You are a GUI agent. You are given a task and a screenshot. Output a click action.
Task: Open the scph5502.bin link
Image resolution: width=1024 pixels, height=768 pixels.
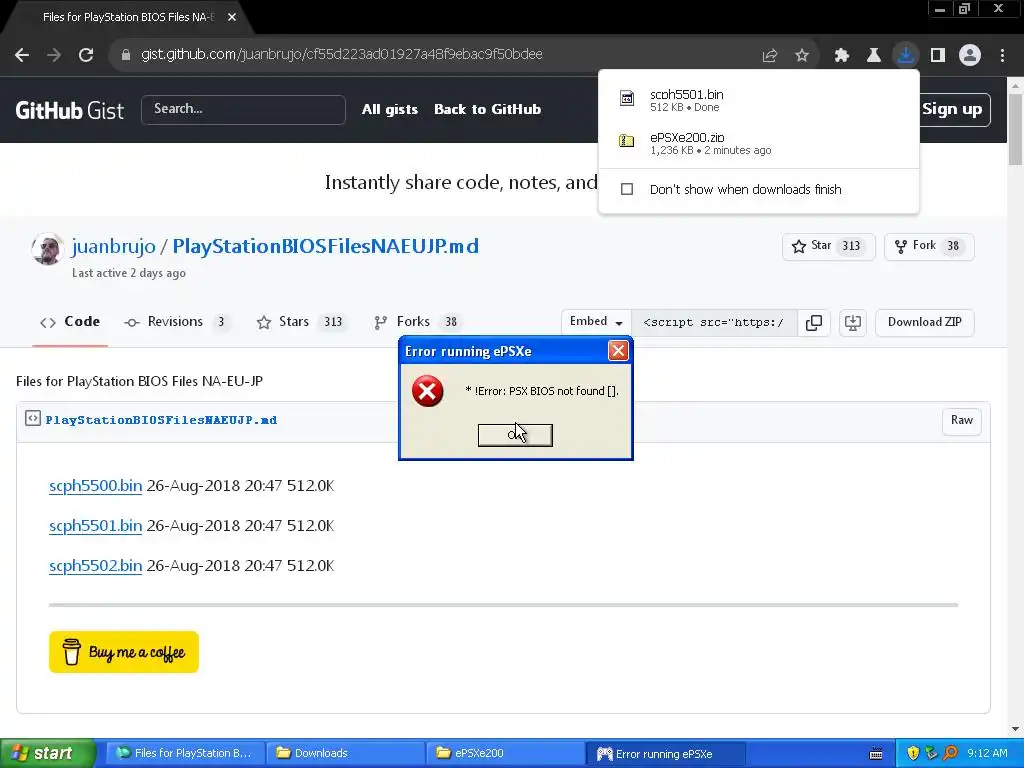[x=95, y=566]
